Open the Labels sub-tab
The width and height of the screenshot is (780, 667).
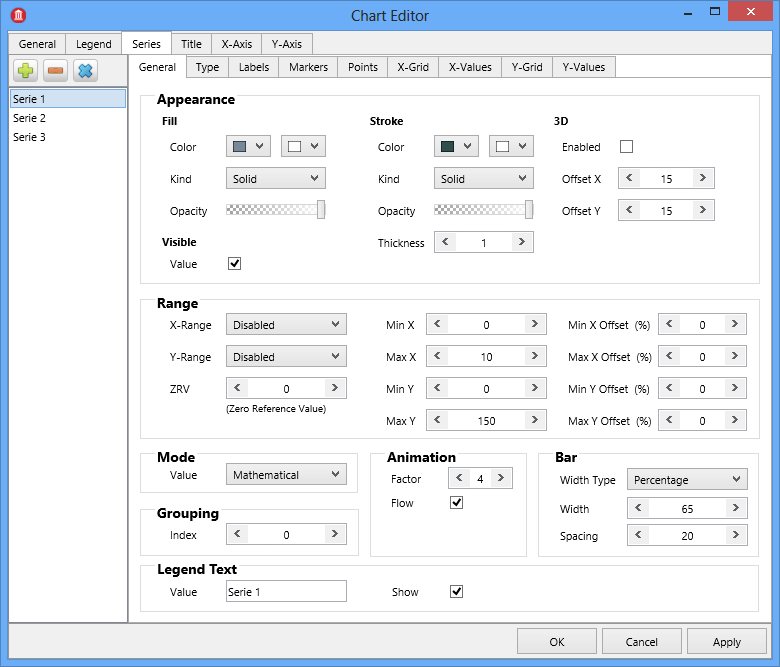[254, 67]
